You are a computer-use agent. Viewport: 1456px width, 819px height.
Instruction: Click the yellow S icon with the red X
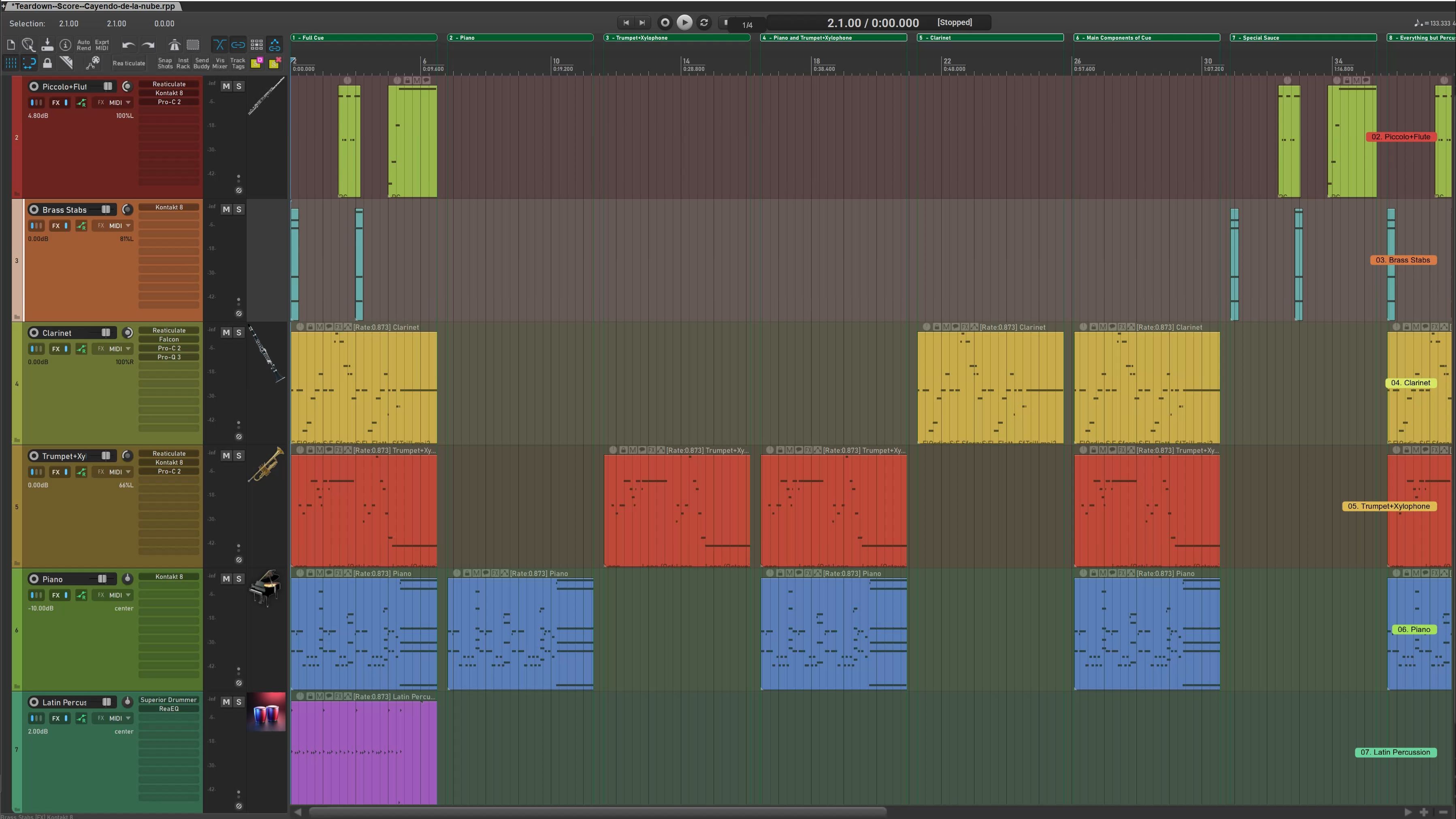pyautogui.click(x=275, y=63)
